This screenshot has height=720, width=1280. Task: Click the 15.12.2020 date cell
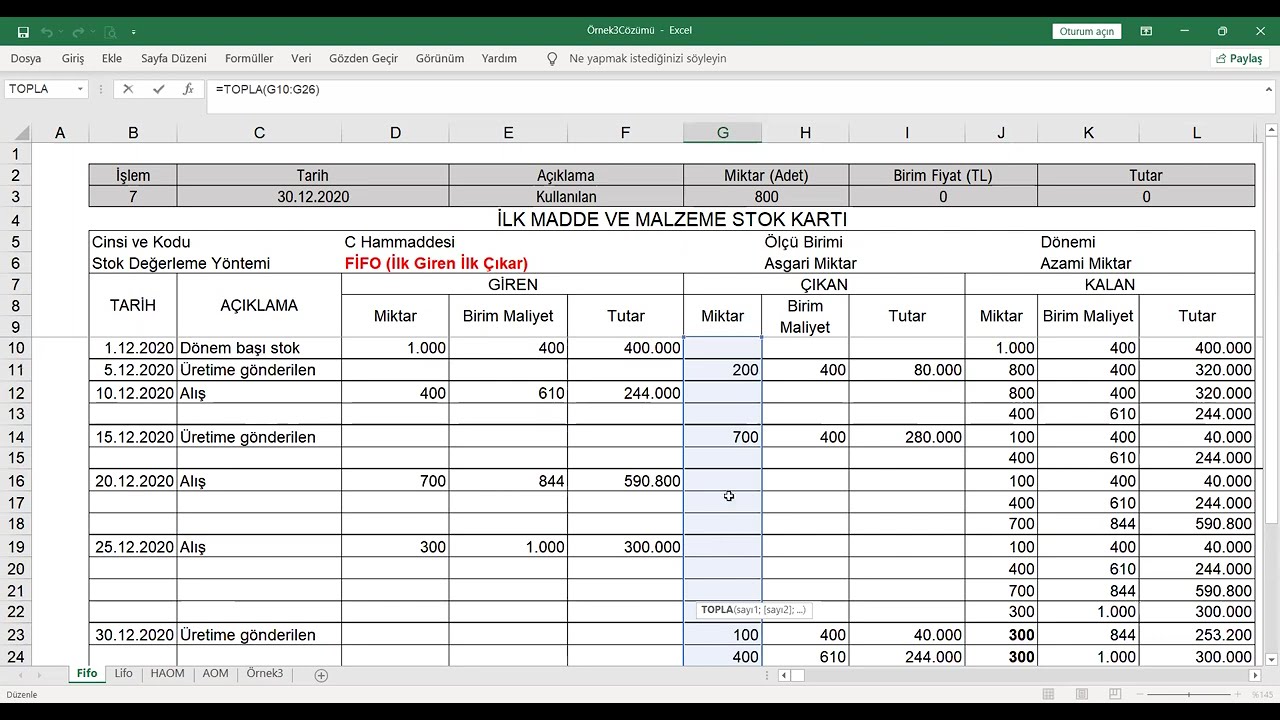click(133, 437)
